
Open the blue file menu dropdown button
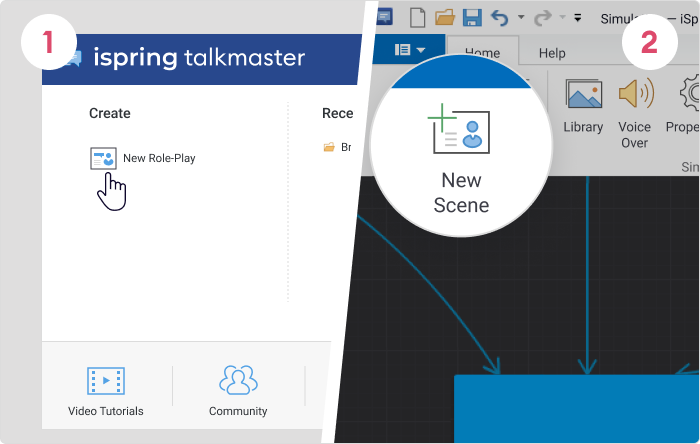point(410,50)
